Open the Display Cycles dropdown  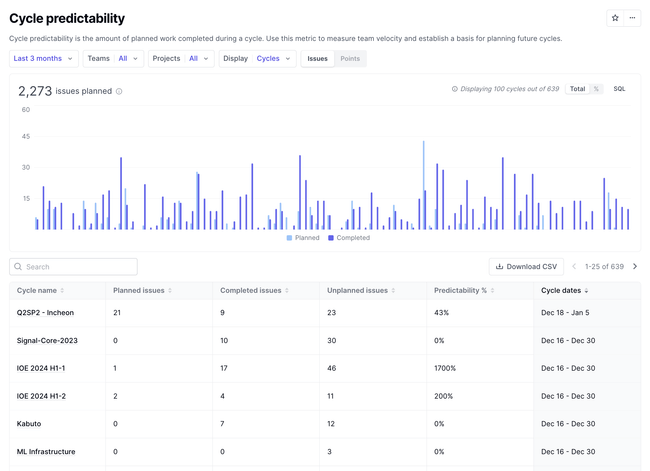[x=257, y=58]
